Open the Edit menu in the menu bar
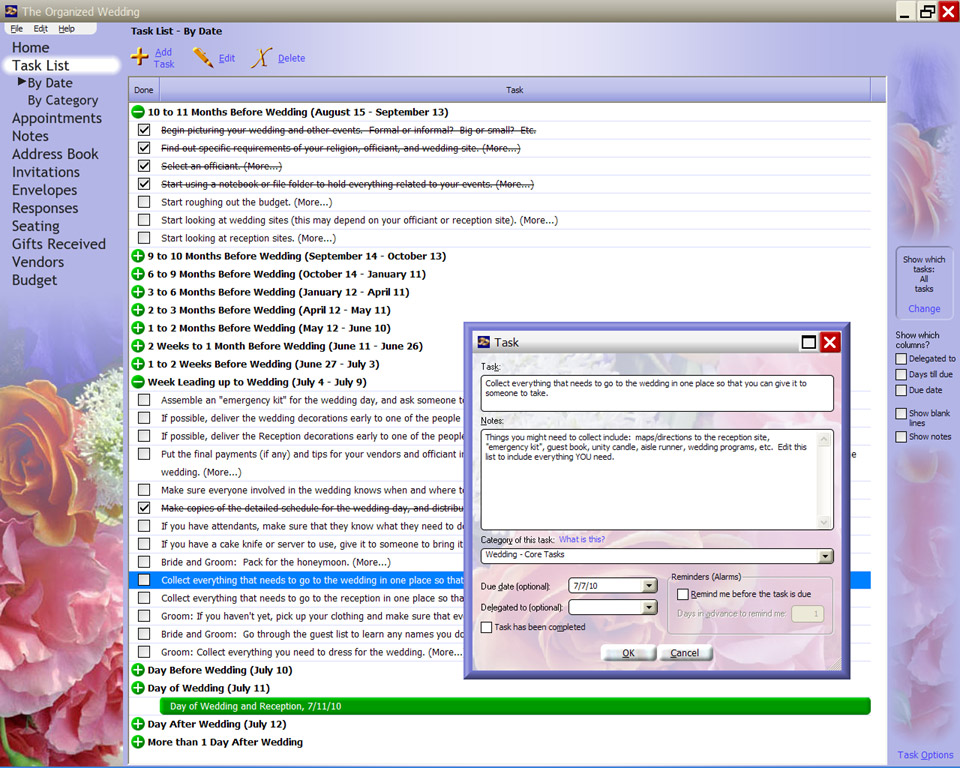Screen dimensions: 960x768 point(40,29)
